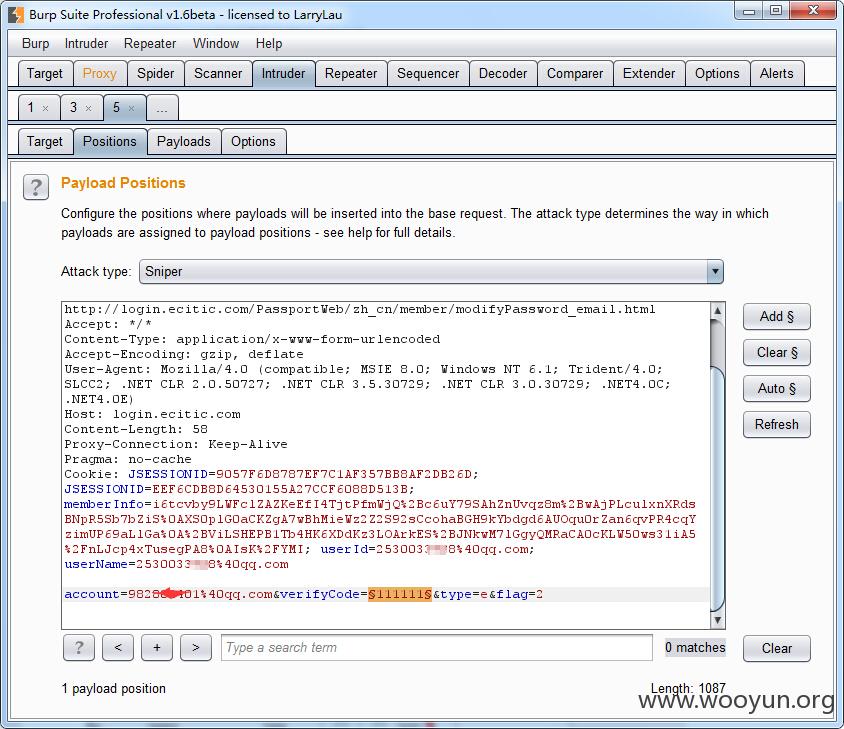
Task: Open the Intruder Options sub-tab
Action: coord(253,142)
